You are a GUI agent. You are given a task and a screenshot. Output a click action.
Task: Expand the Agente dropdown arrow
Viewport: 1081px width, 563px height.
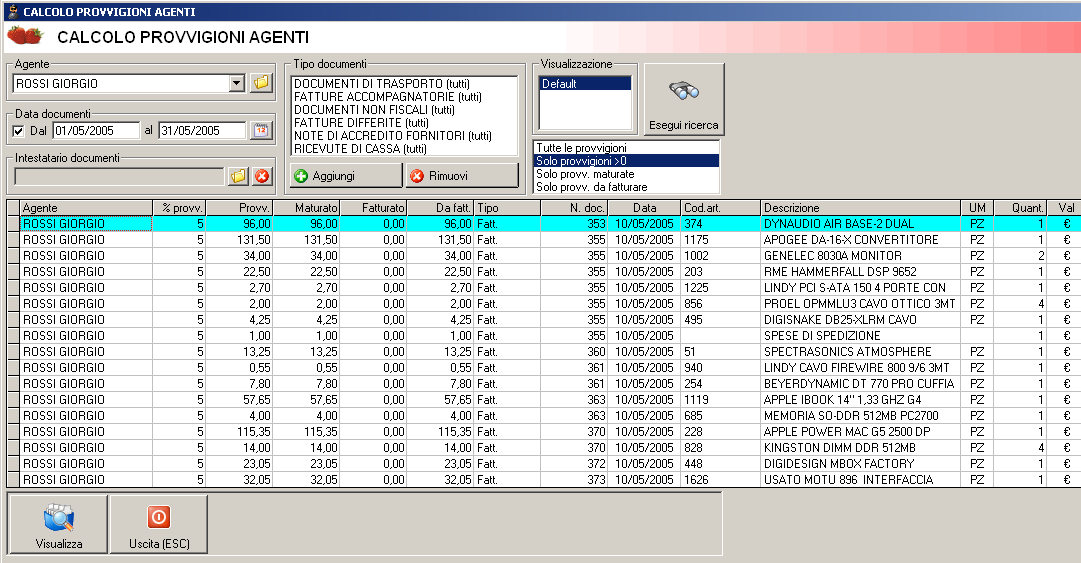point(236,83)
